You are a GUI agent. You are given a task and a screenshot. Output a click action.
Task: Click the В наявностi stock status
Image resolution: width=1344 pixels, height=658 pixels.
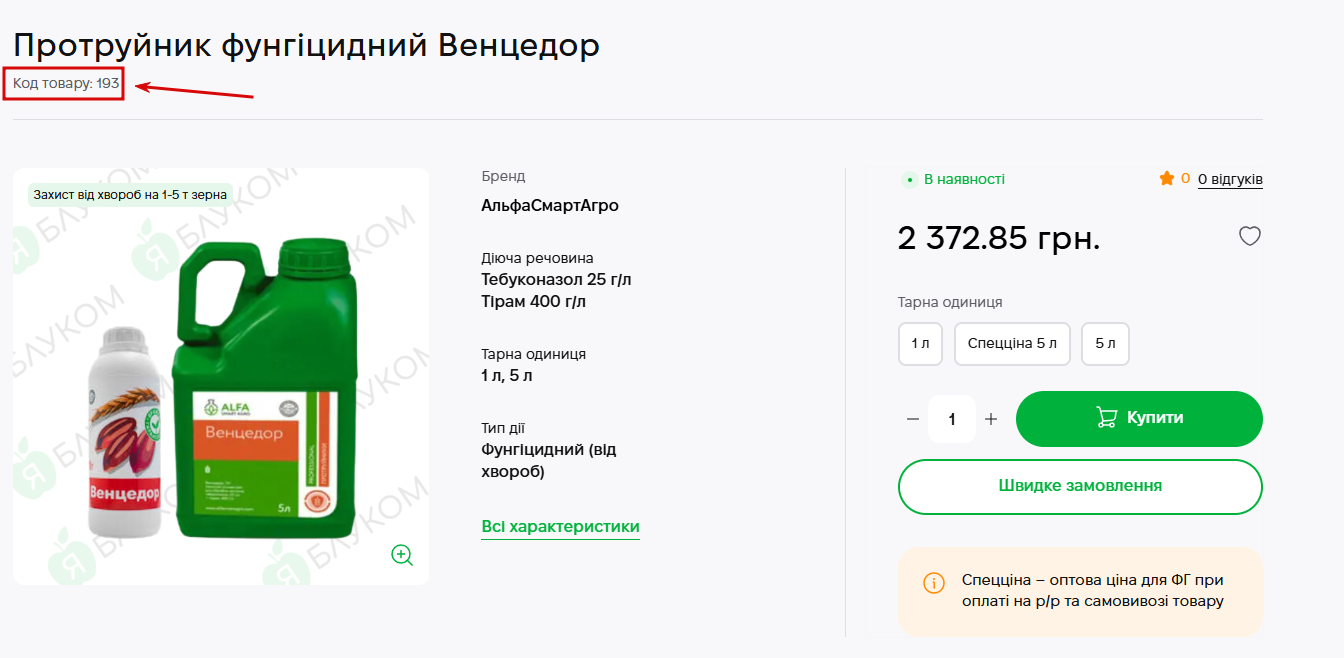pyautogui.click(x=963, y=179)
